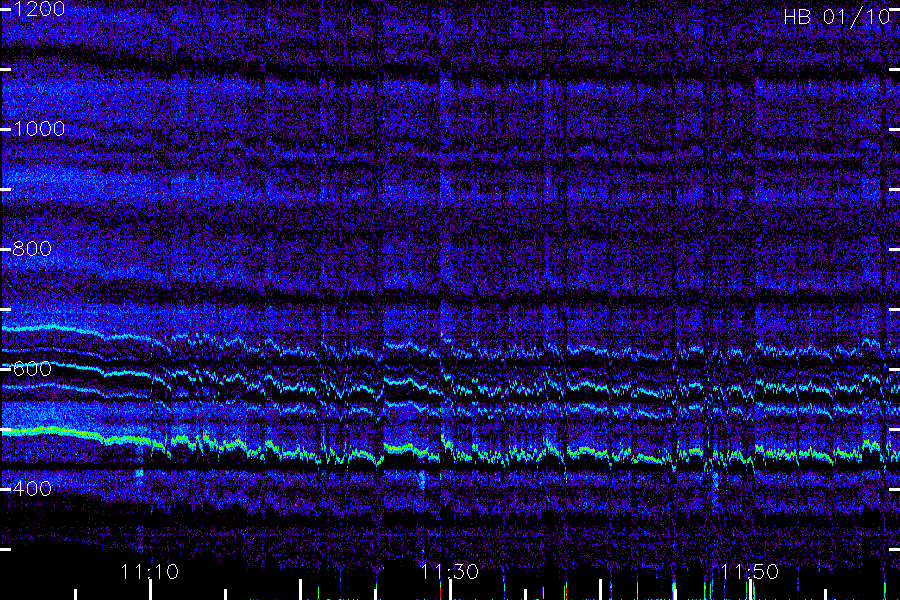Click the 1000 frequency axis label

38,129
